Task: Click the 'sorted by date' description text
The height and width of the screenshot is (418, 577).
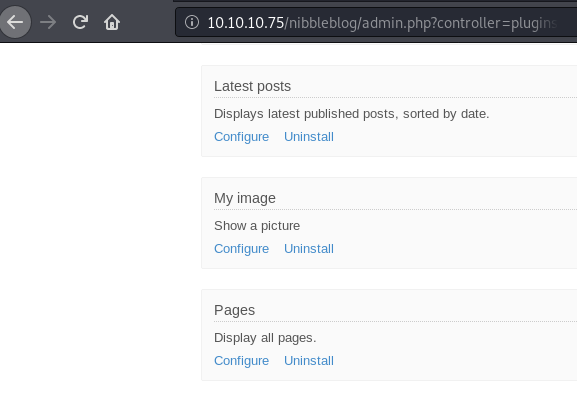Action: (x=446, y=114)
